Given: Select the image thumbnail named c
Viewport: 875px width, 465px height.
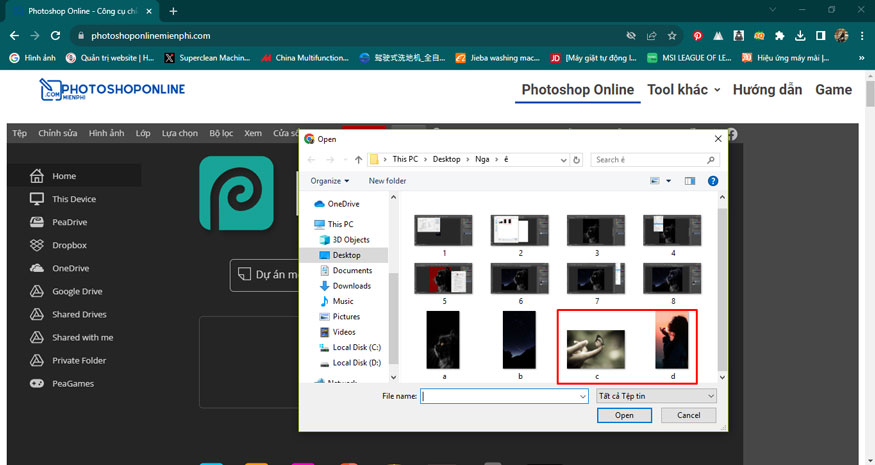Looking at the screenshot, I should click(596, 350).
